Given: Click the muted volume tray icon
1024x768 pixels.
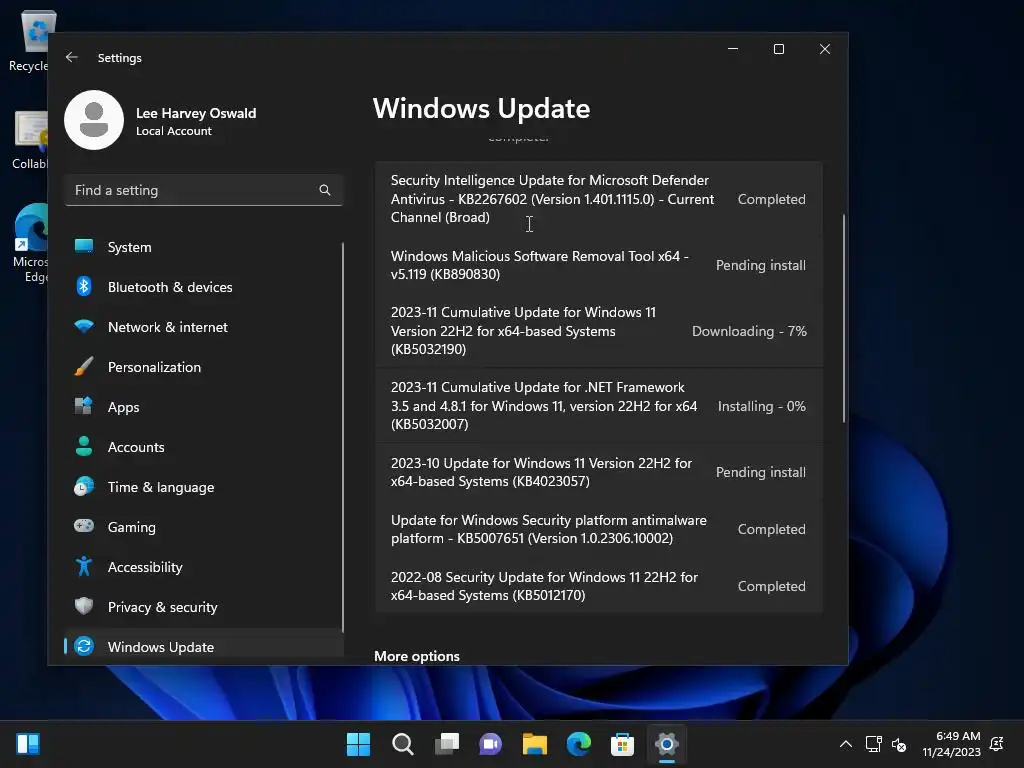Looking at the screenshot, I should pos(899,744).
